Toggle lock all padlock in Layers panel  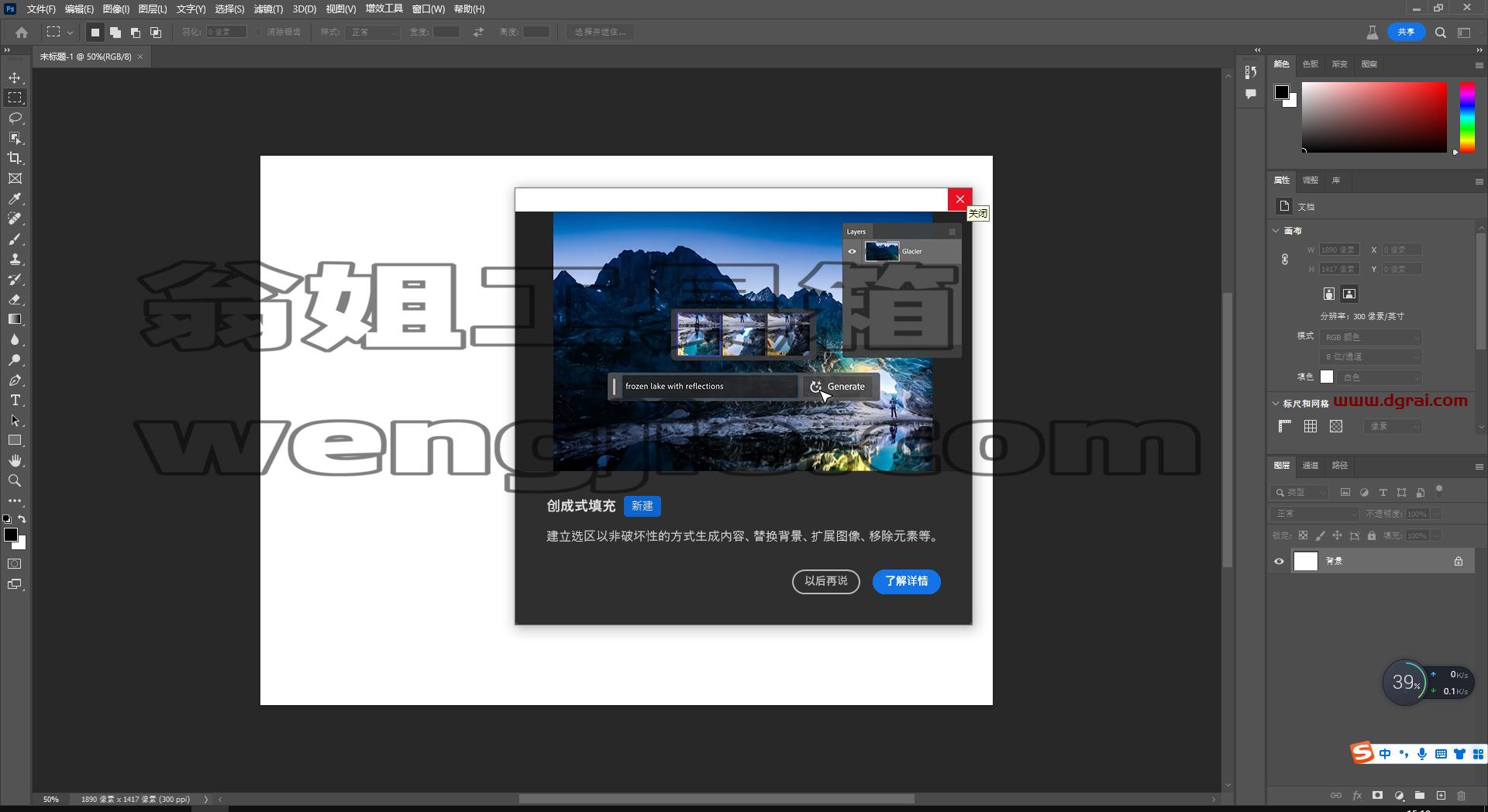point(1372,535)
